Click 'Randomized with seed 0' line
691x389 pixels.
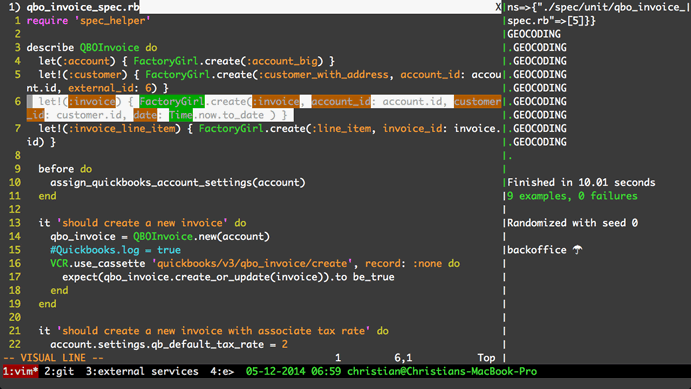click(x=572, y=223)
